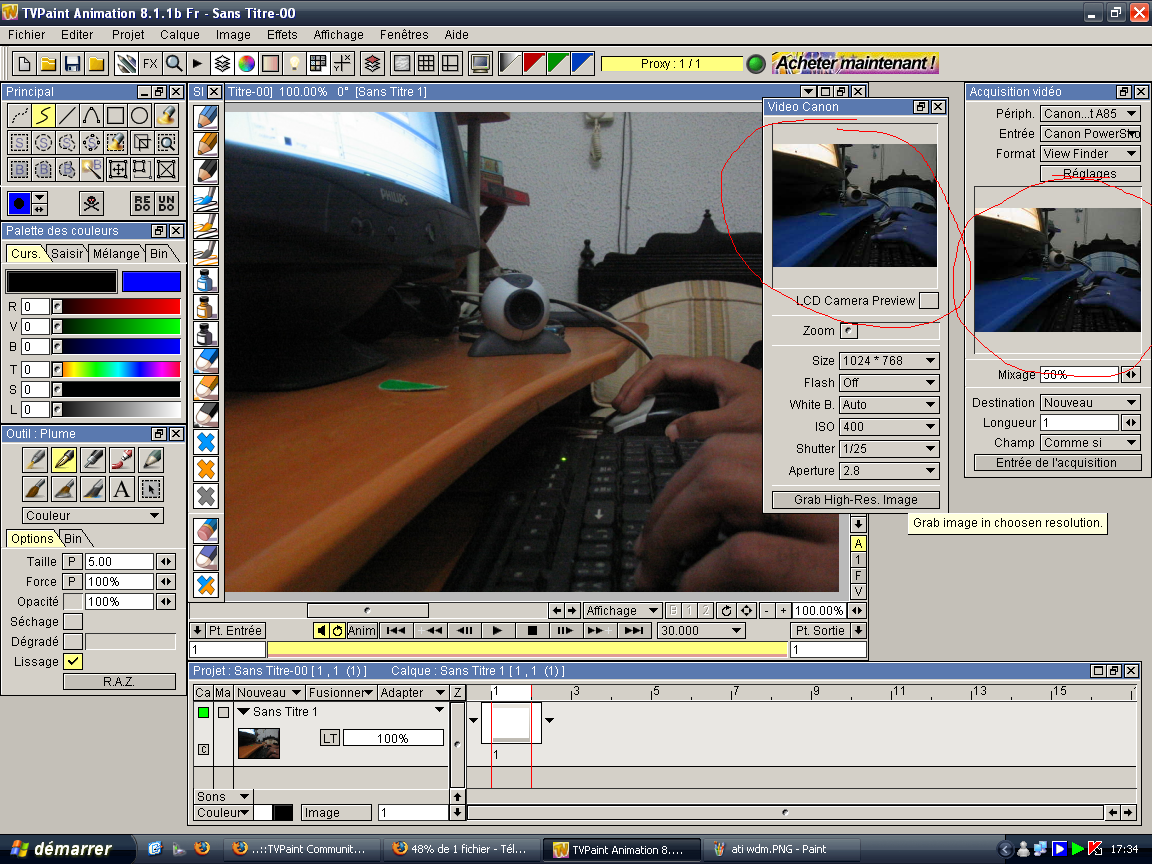Click the blue ink bottle icon in side toolbar
This screenshot has width=1152, height=864.
206,280
